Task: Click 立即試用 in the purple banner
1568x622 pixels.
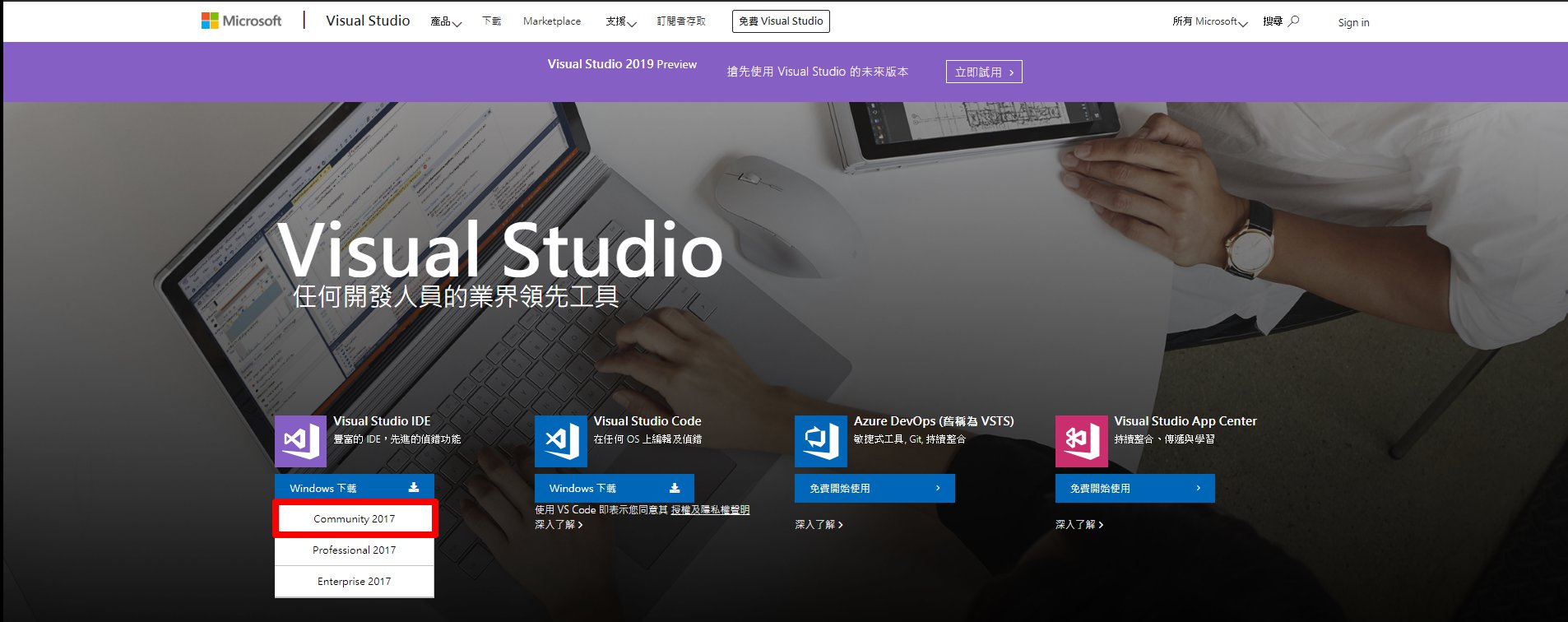Action: [984, 72]
